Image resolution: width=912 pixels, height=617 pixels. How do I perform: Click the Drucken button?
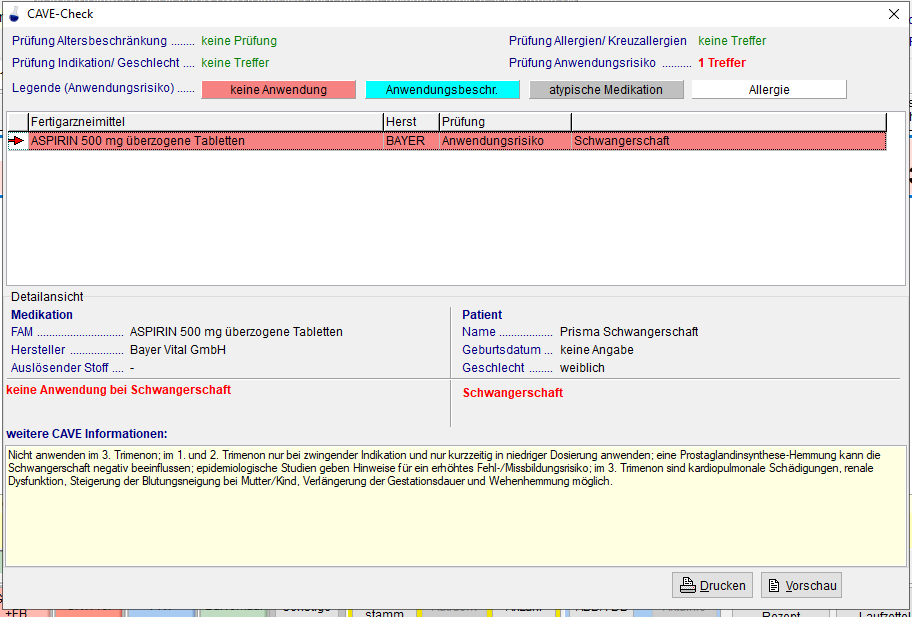712,585
